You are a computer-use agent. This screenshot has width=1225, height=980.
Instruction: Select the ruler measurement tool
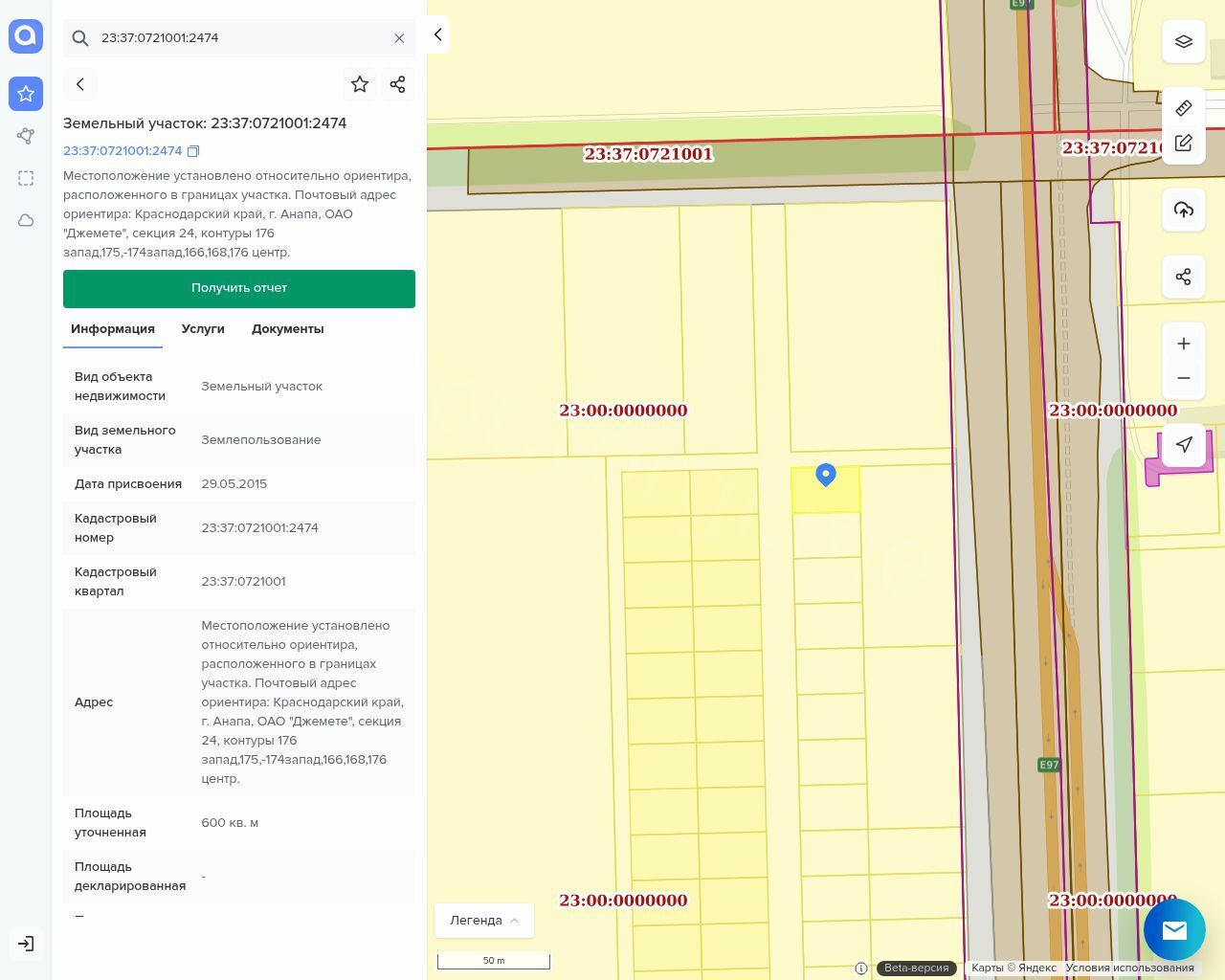click(x=1184, y=107)
